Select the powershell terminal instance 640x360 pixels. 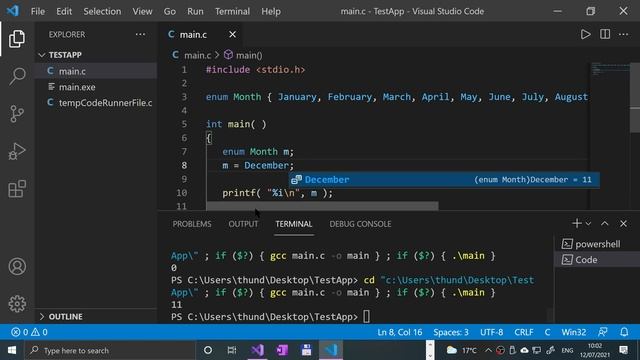pos(596,244)
